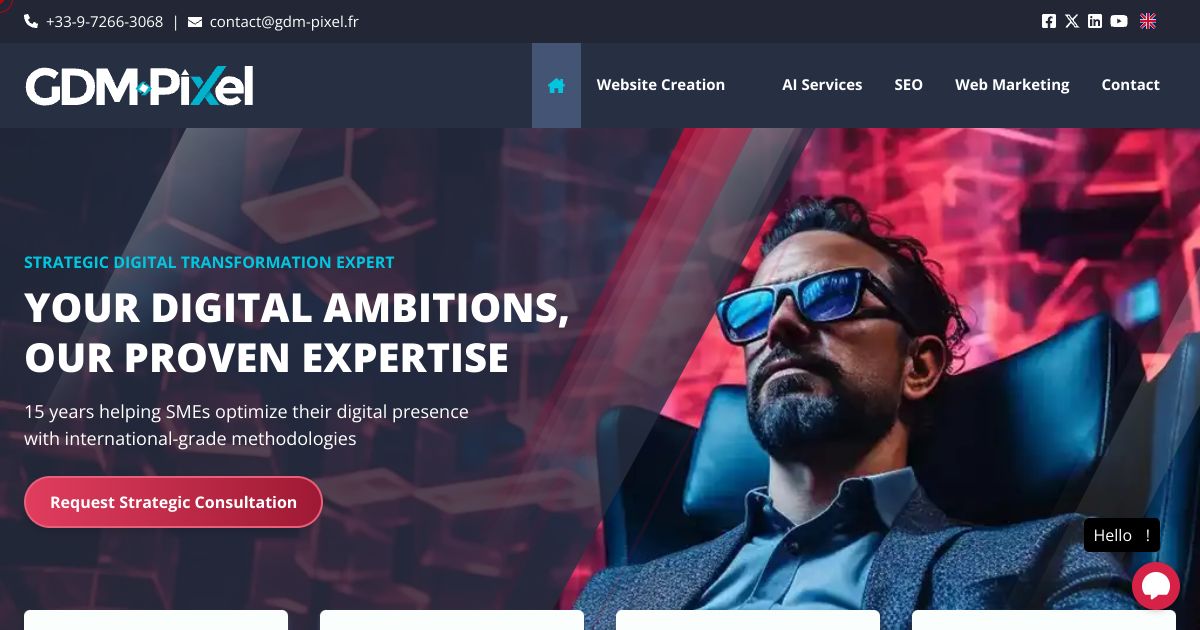This screenshot has width=1200, height=630.
Task: Call the +33-9-7266-3068 phone link
Action: click(104, 21)
